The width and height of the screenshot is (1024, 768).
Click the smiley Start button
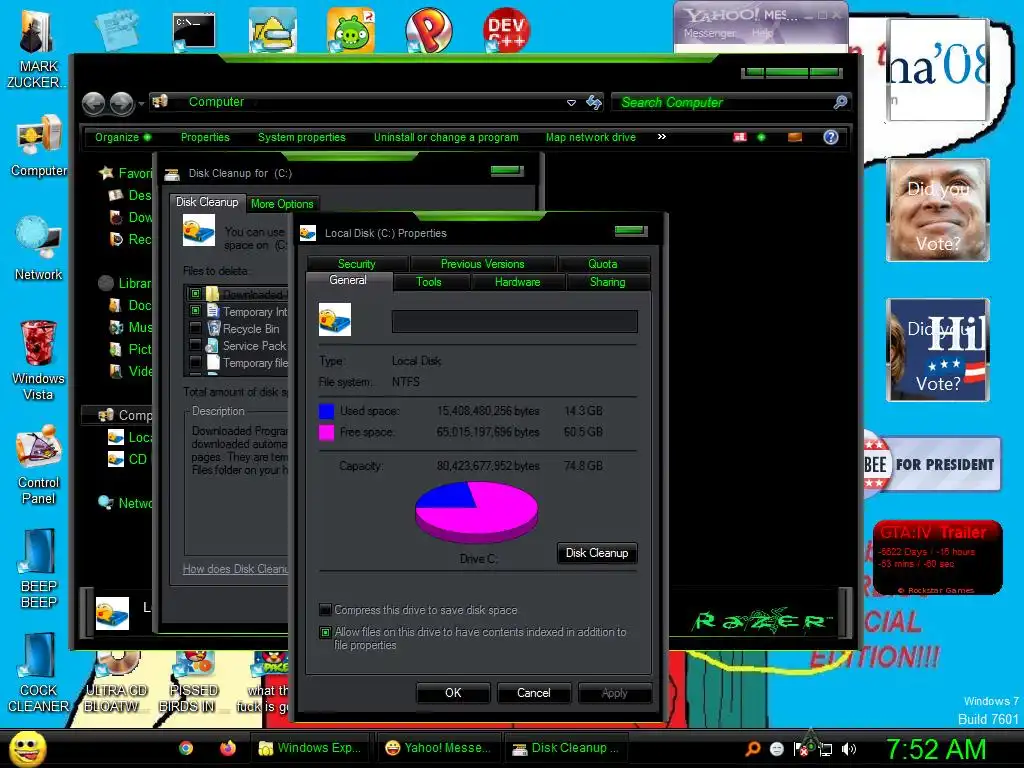click(x=27, y=748)
